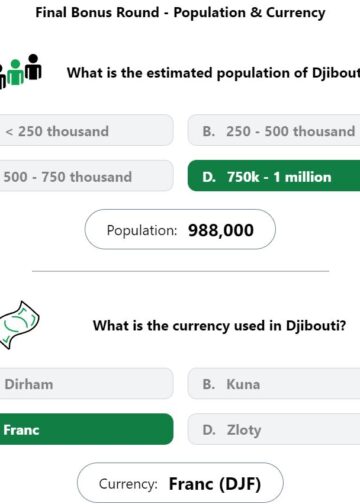Pick the '500 - 750 thousand' option
Image resolution: width=360 pixels, height=504 pixels.
click(86, 176)
